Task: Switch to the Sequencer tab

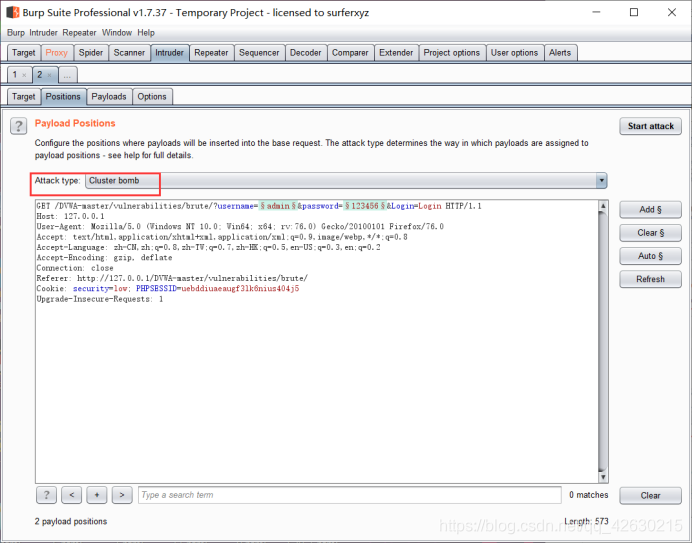Action: [259, 53]
